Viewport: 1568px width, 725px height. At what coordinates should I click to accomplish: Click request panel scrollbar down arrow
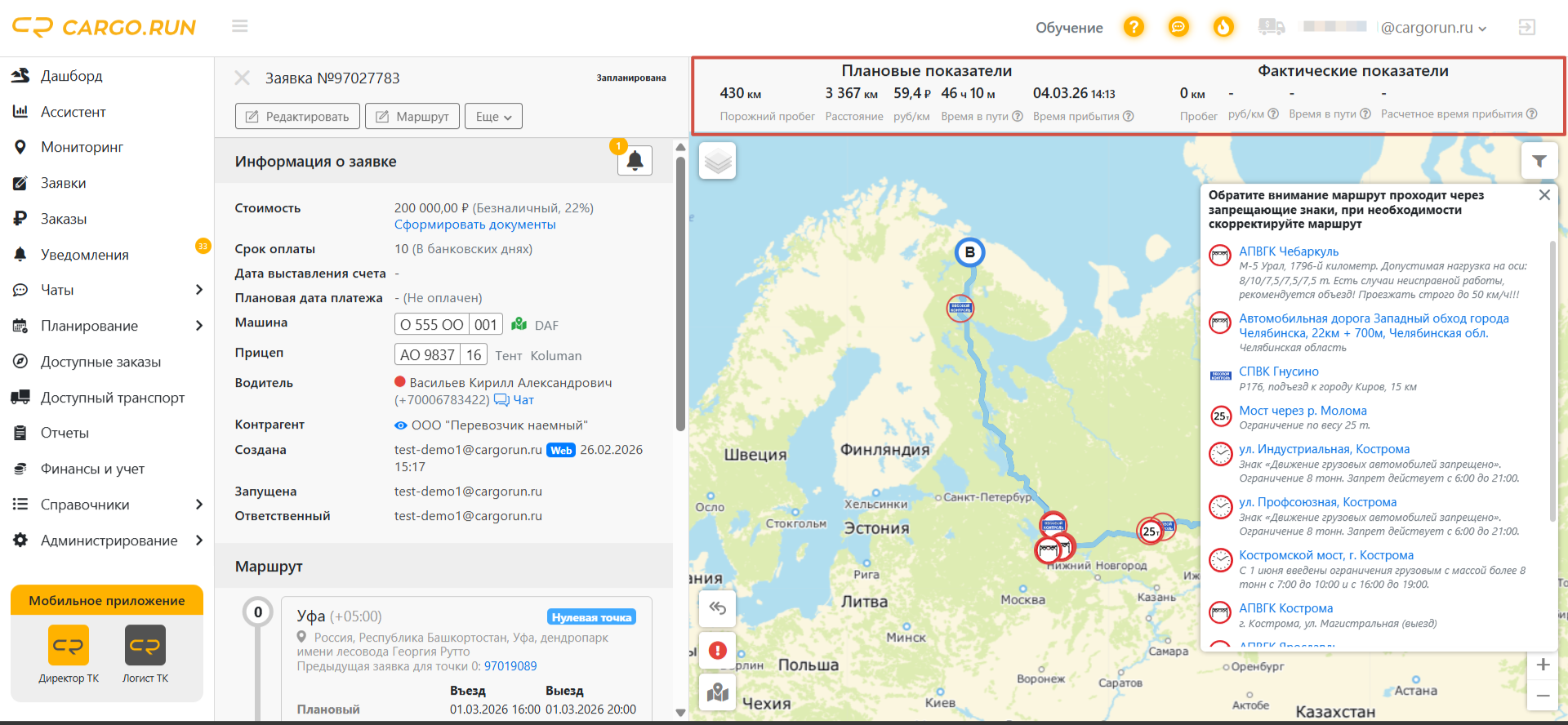click(680, 713)
